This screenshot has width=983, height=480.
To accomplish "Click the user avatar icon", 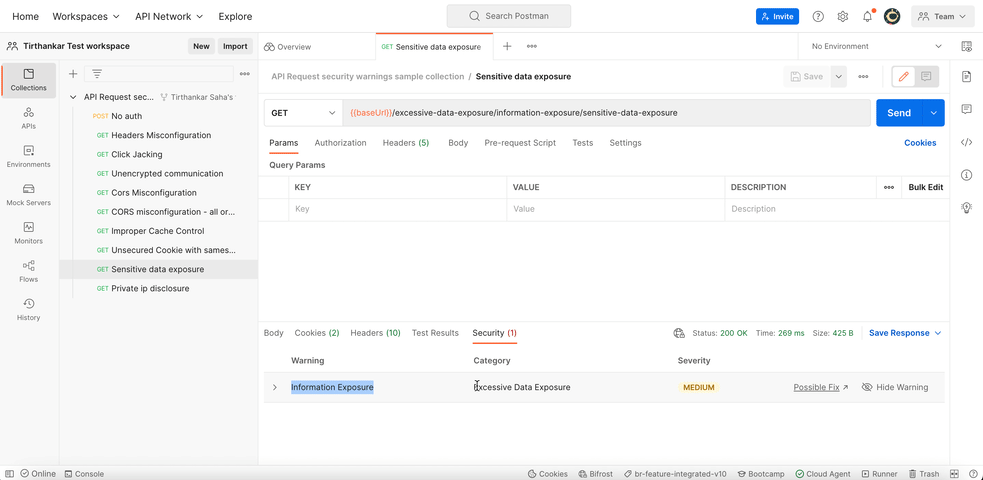I will 892,16.
